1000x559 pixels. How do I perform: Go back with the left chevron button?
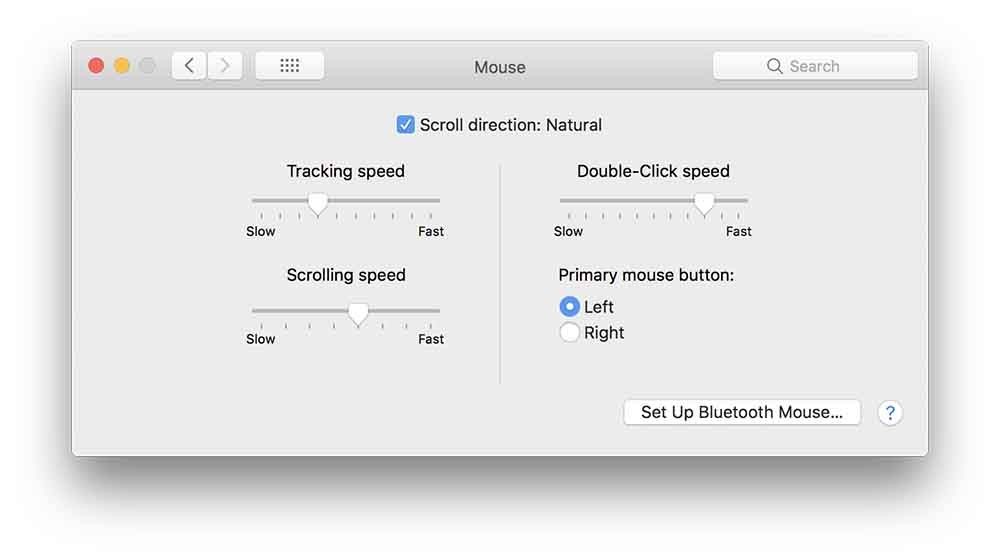189,66
